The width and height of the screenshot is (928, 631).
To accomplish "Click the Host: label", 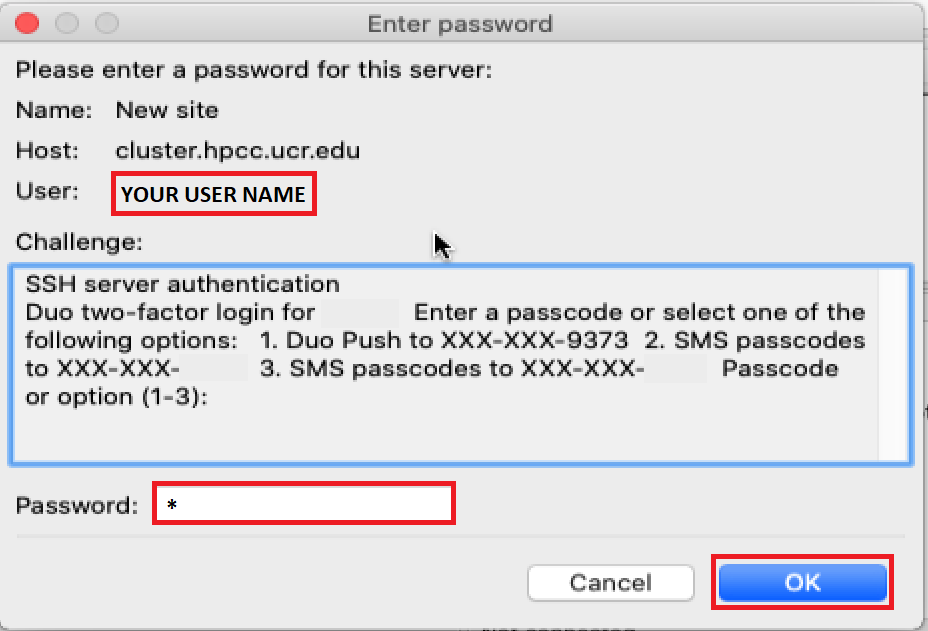I will coord(47,151).
